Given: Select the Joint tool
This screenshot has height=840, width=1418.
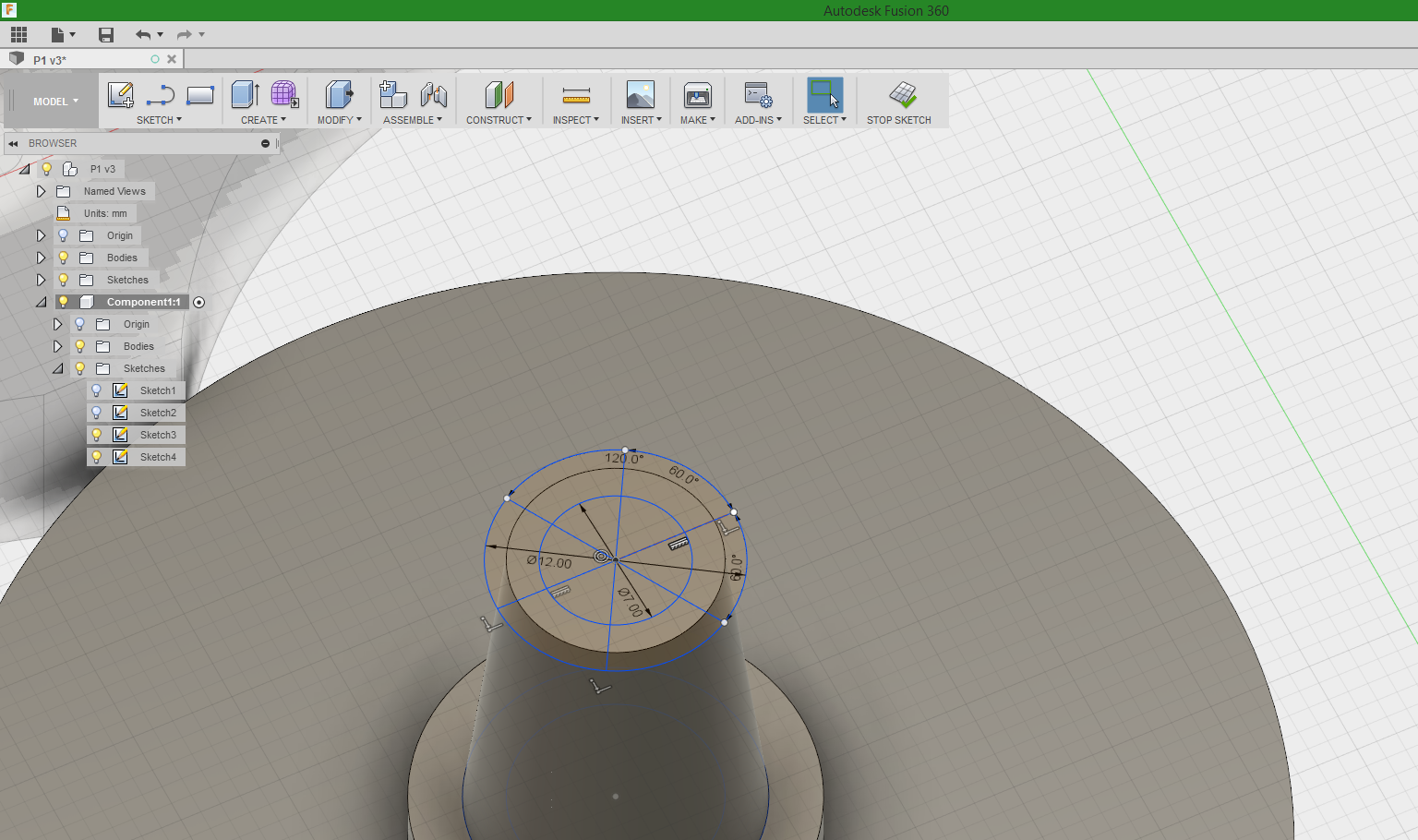Looking at the screenshot, I should (x=433, y=94).
